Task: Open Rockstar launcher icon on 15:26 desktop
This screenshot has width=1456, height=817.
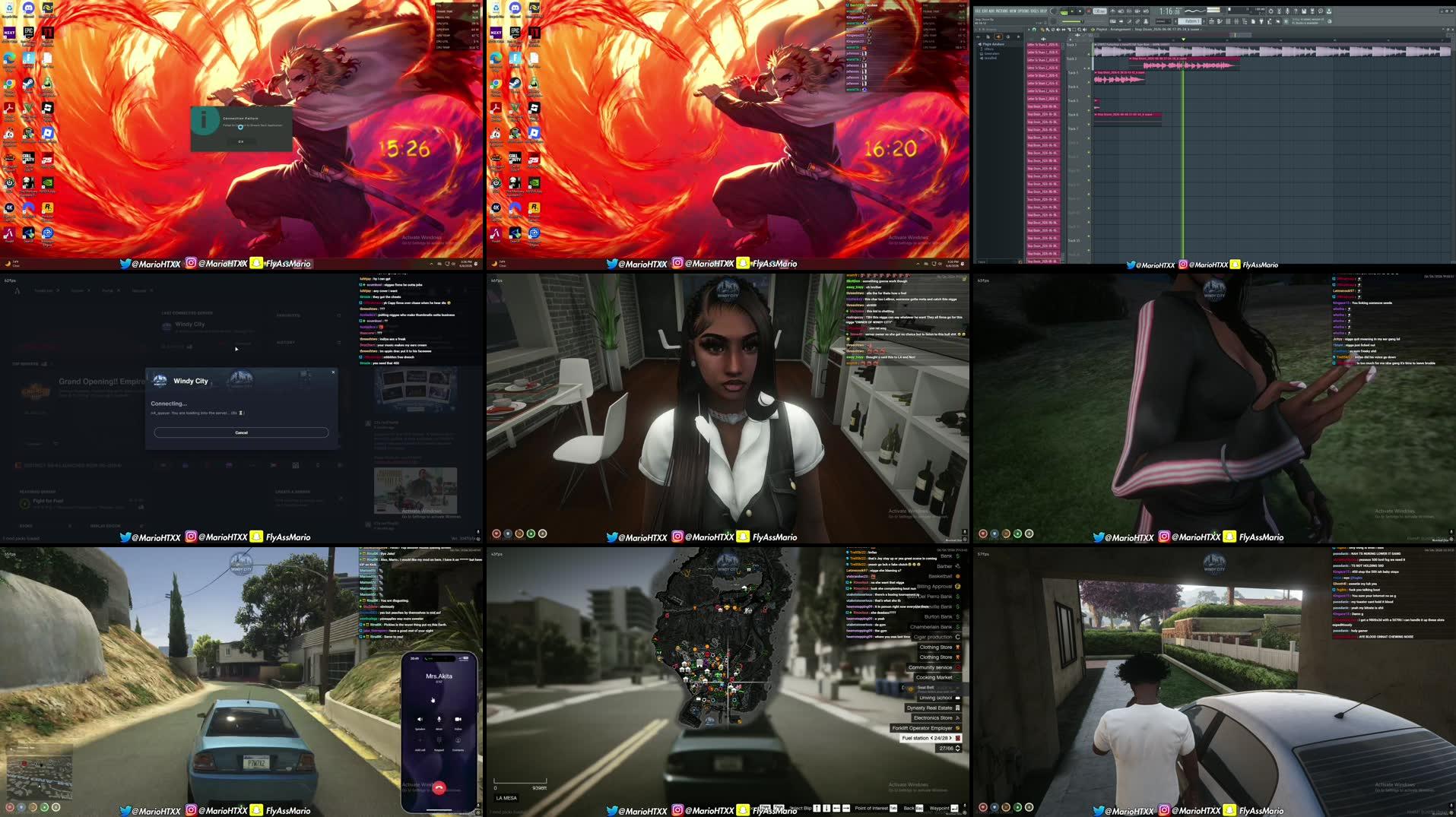Action: [47, 208]
